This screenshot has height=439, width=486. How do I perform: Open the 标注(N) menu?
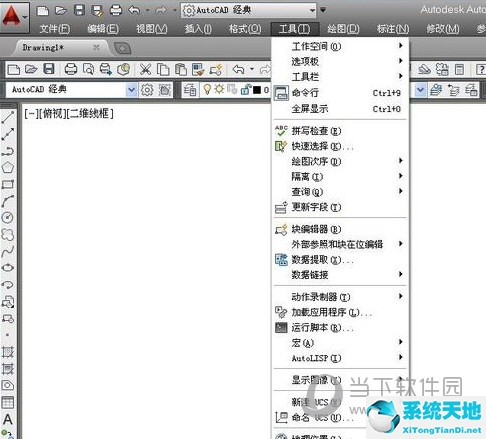[x=393, y=29]
